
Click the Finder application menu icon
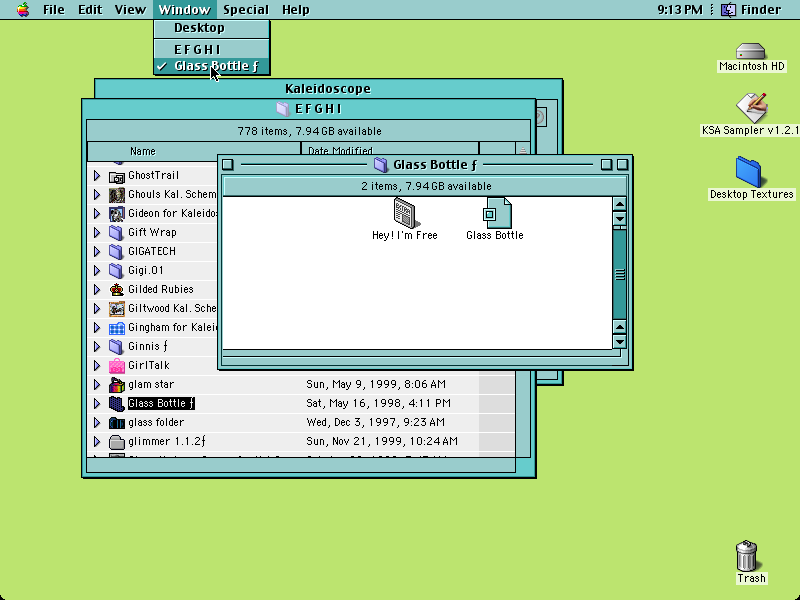click(729, 9)
